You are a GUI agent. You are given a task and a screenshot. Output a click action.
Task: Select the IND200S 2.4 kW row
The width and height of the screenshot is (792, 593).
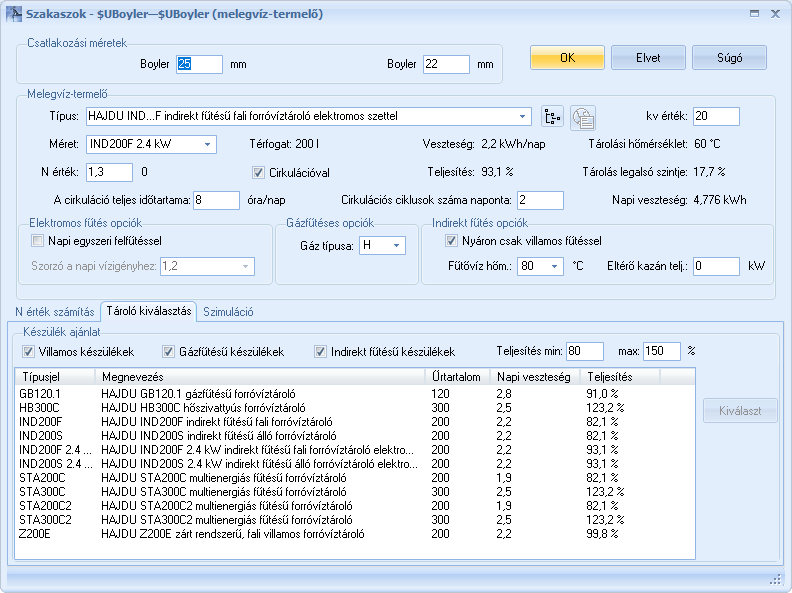click(355, 464)
